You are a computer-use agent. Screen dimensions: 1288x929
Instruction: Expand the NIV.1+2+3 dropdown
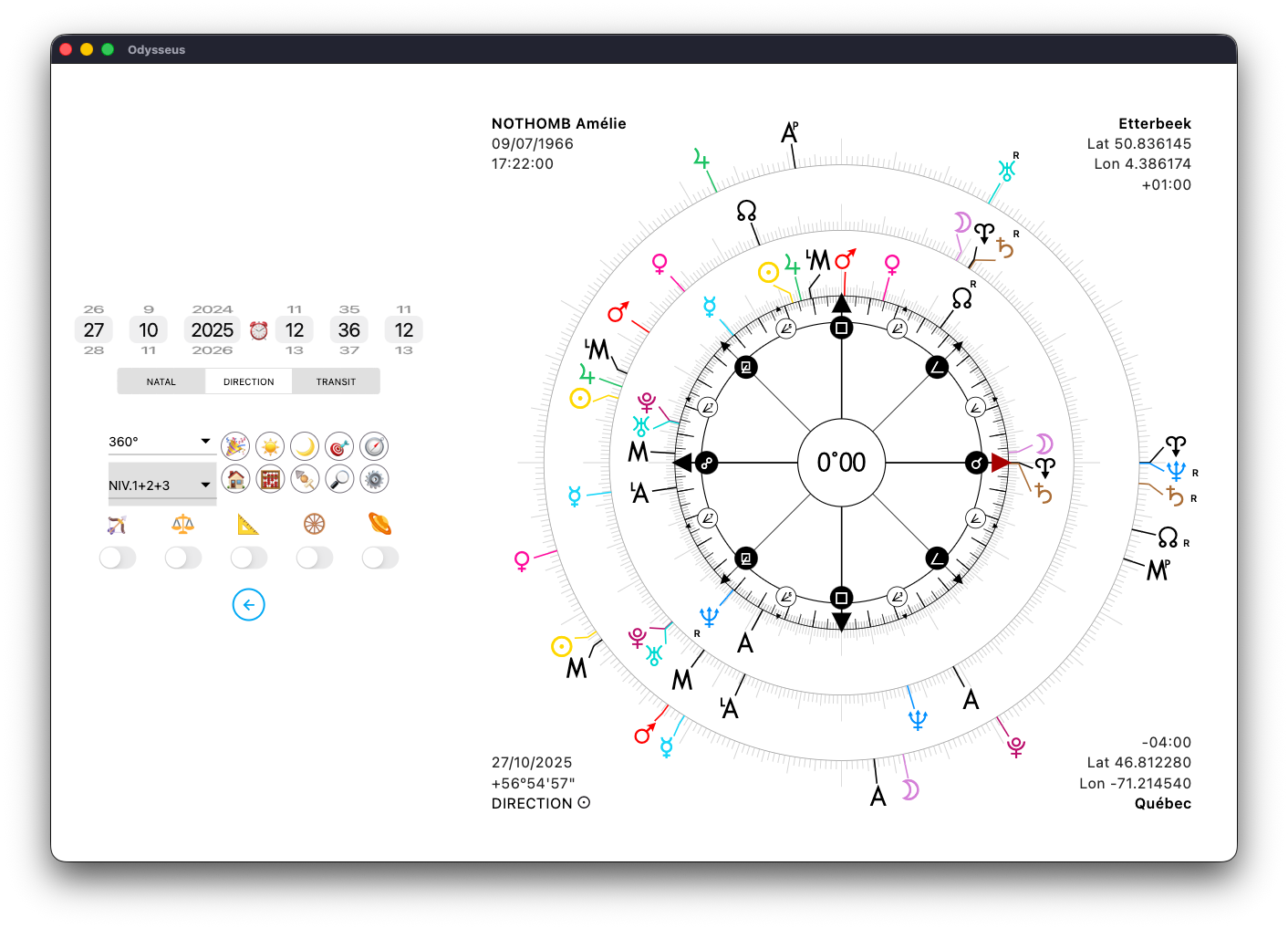tap(161, 485)
